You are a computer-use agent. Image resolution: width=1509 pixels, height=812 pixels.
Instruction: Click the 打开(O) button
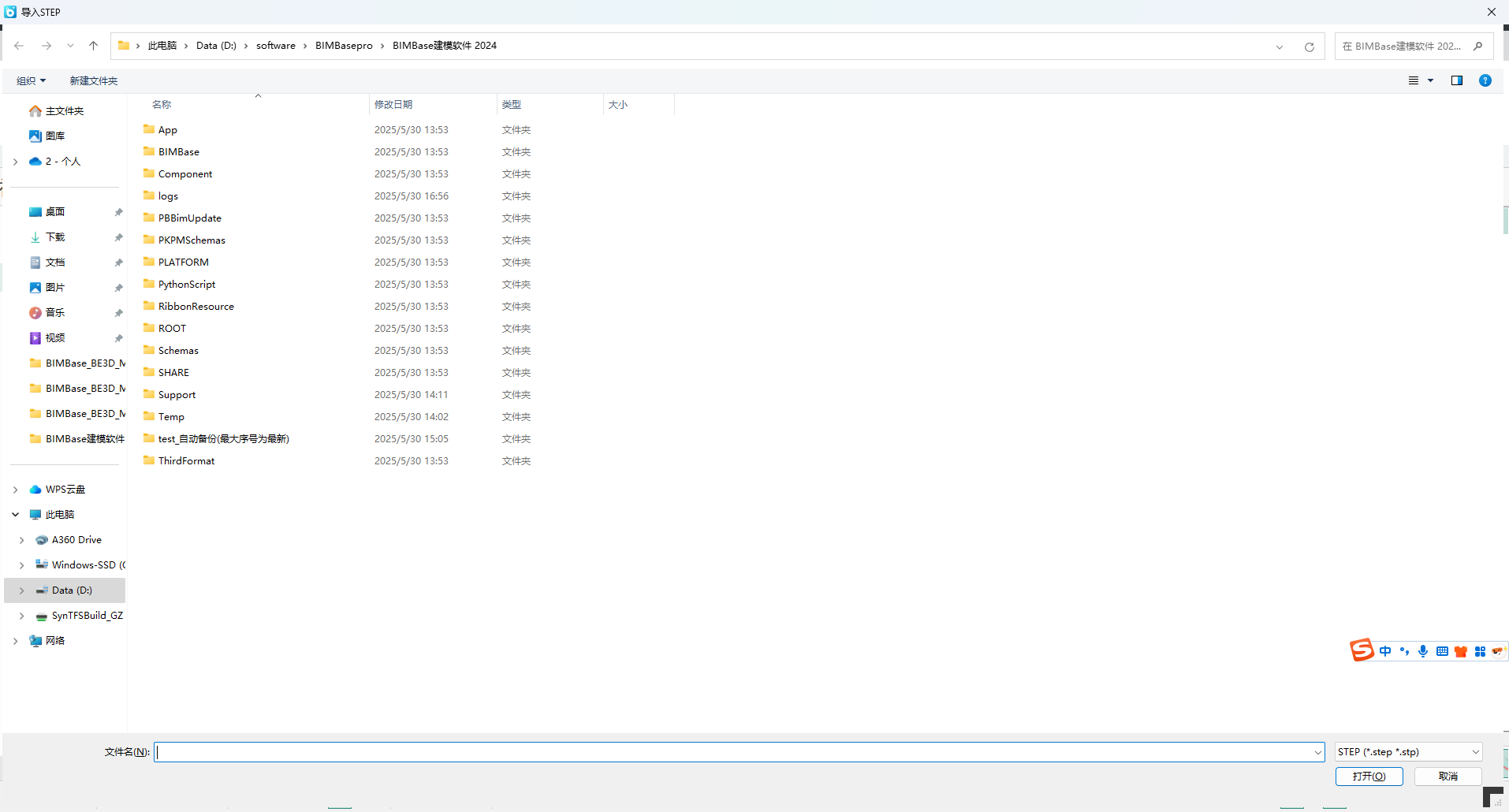[x=1369, y=777]
